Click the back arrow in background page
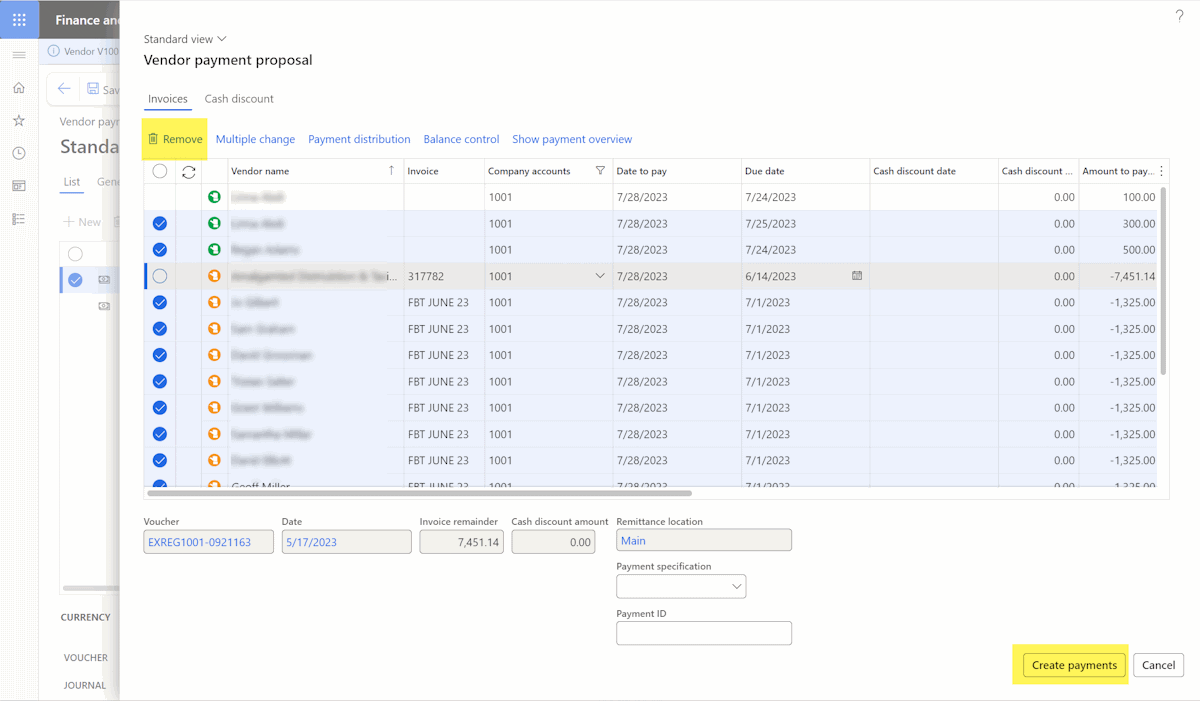The width and height of the screenshot is (1200, 701). point(64,89)
